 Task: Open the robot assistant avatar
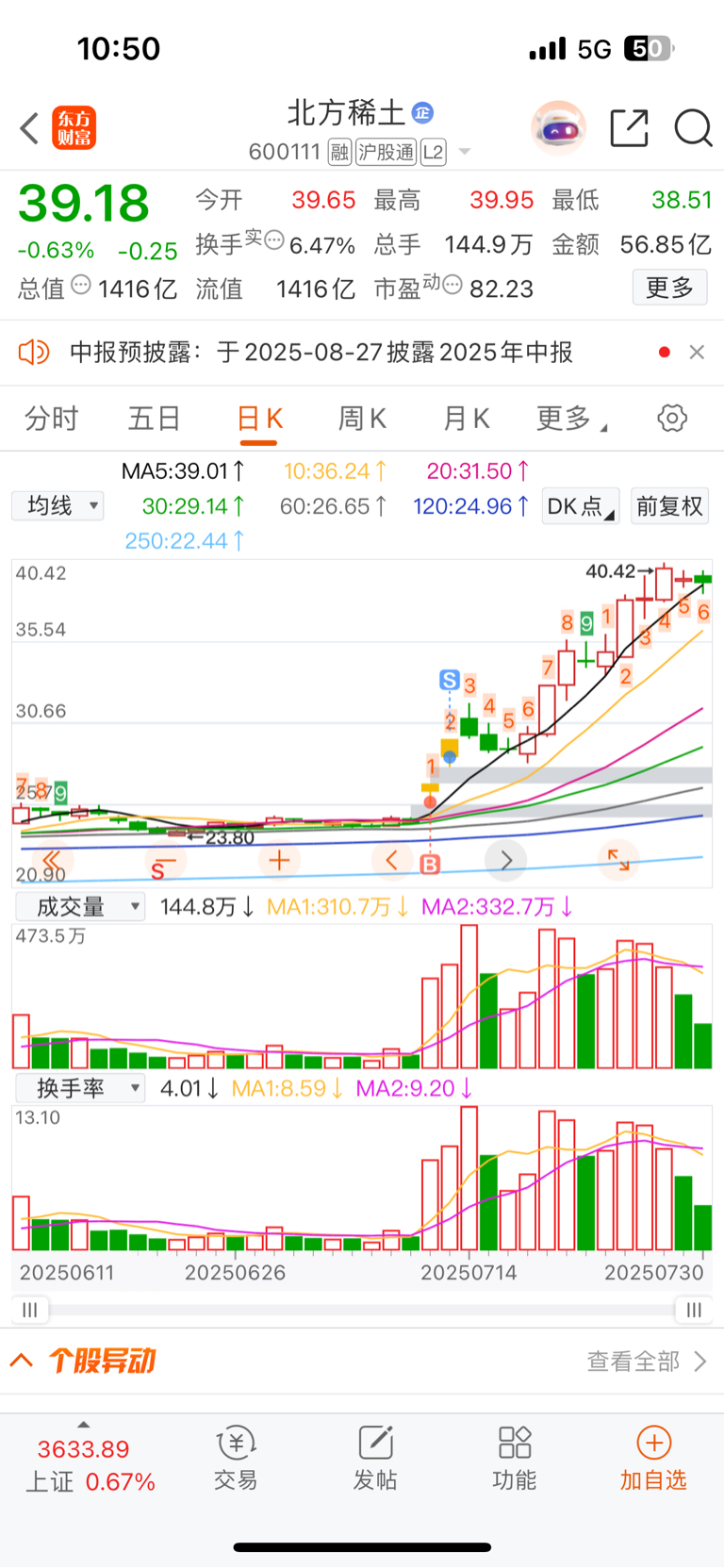pos(558,128)
